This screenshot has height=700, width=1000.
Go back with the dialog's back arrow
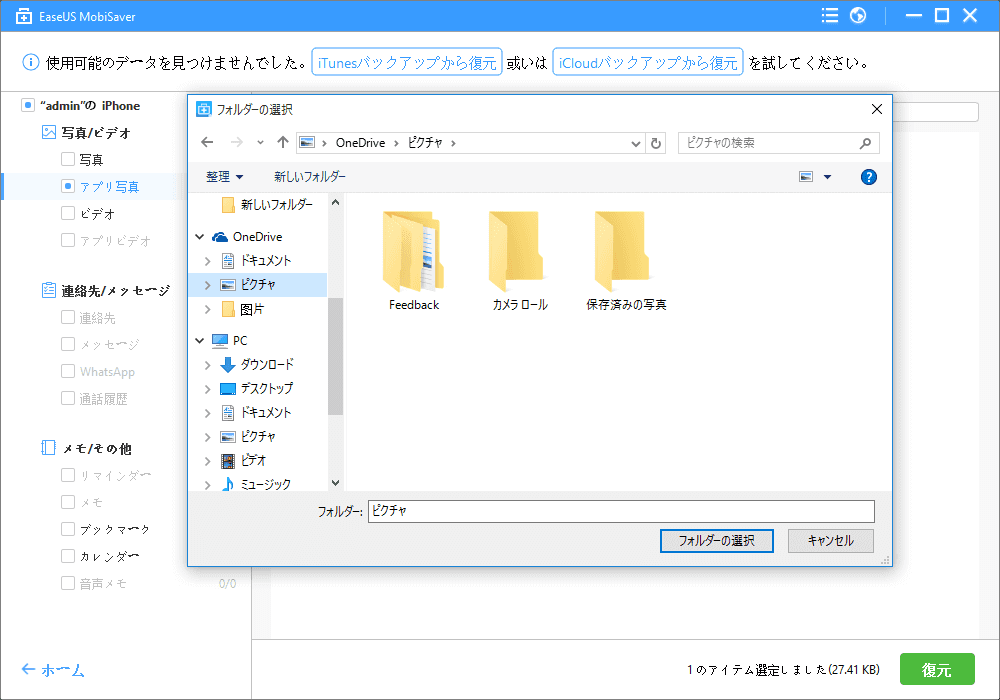point(207,142)
